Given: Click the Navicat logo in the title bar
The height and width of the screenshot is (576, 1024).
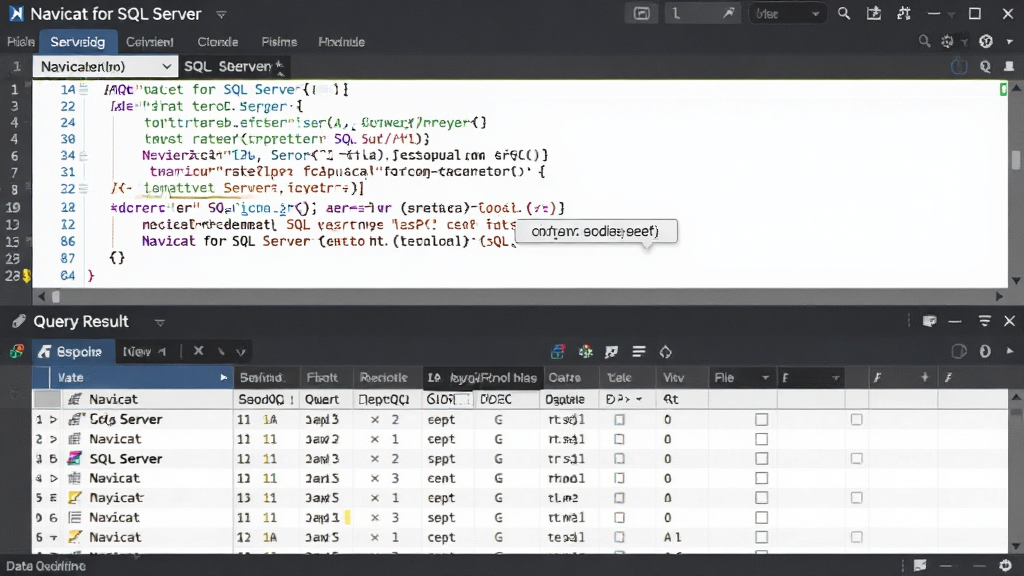Looking at the screenshot, I should [x=16, y=14].
